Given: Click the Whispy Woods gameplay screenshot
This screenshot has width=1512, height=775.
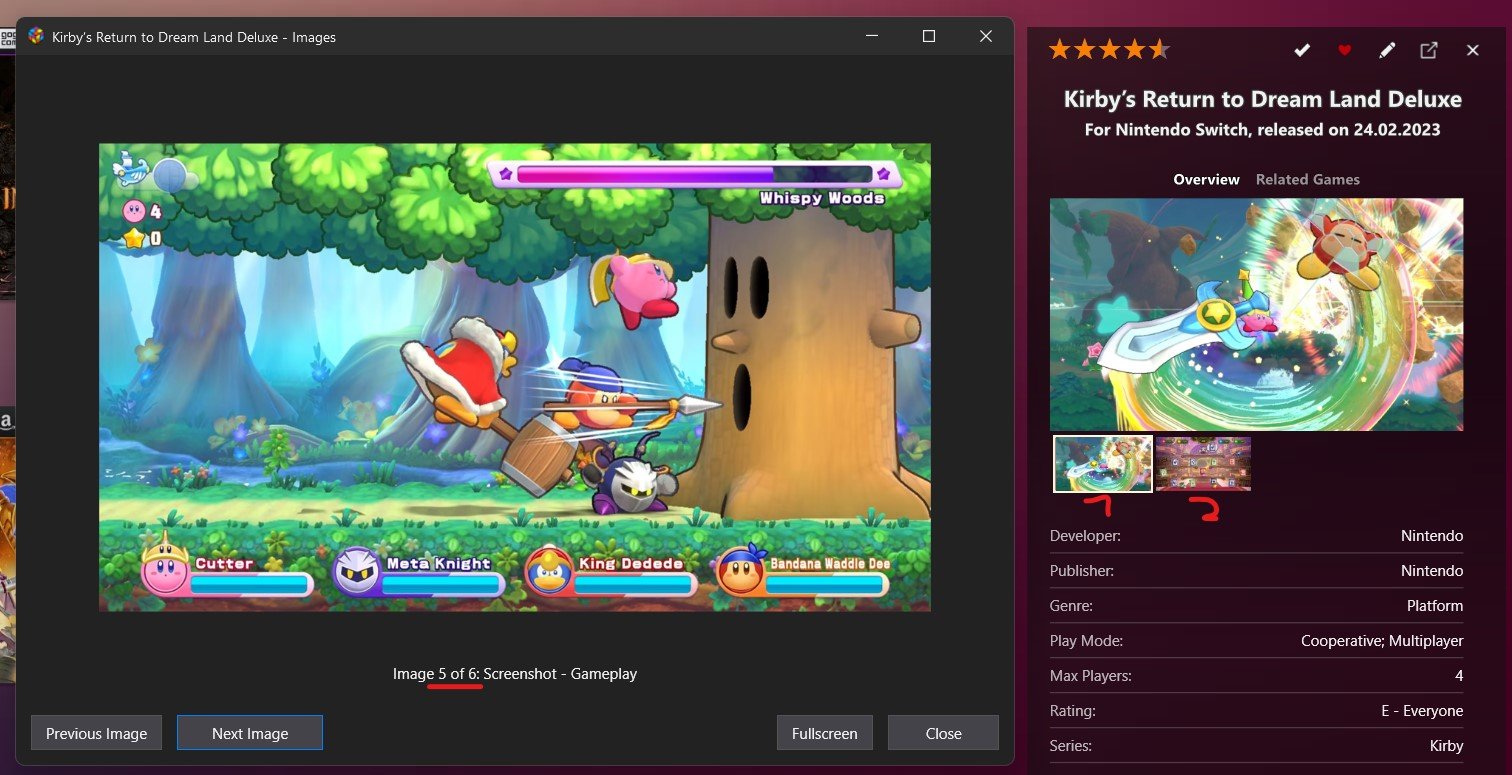Looking at the screenshot, I should [x=515, y=377].
